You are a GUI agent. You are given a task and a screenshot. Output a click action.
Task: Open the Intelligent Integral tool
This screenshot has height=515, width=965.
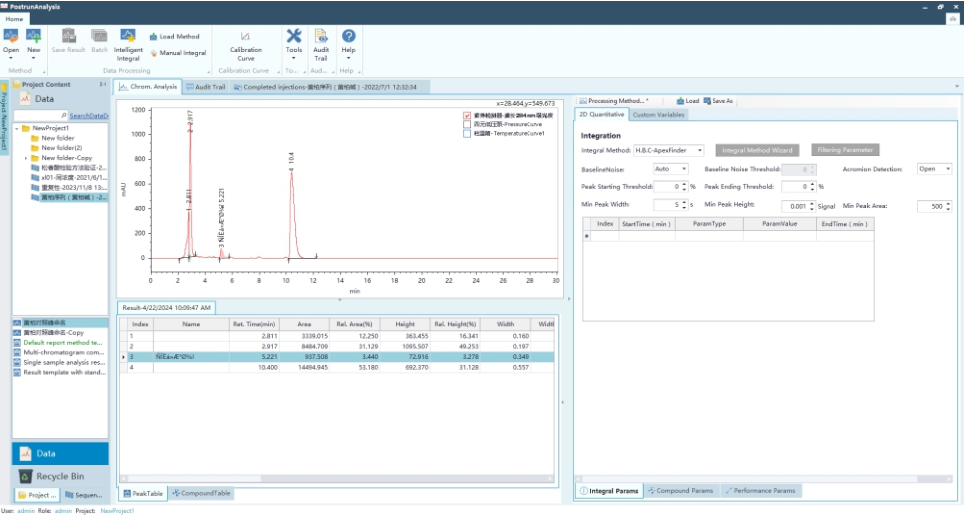pos(128,42)
